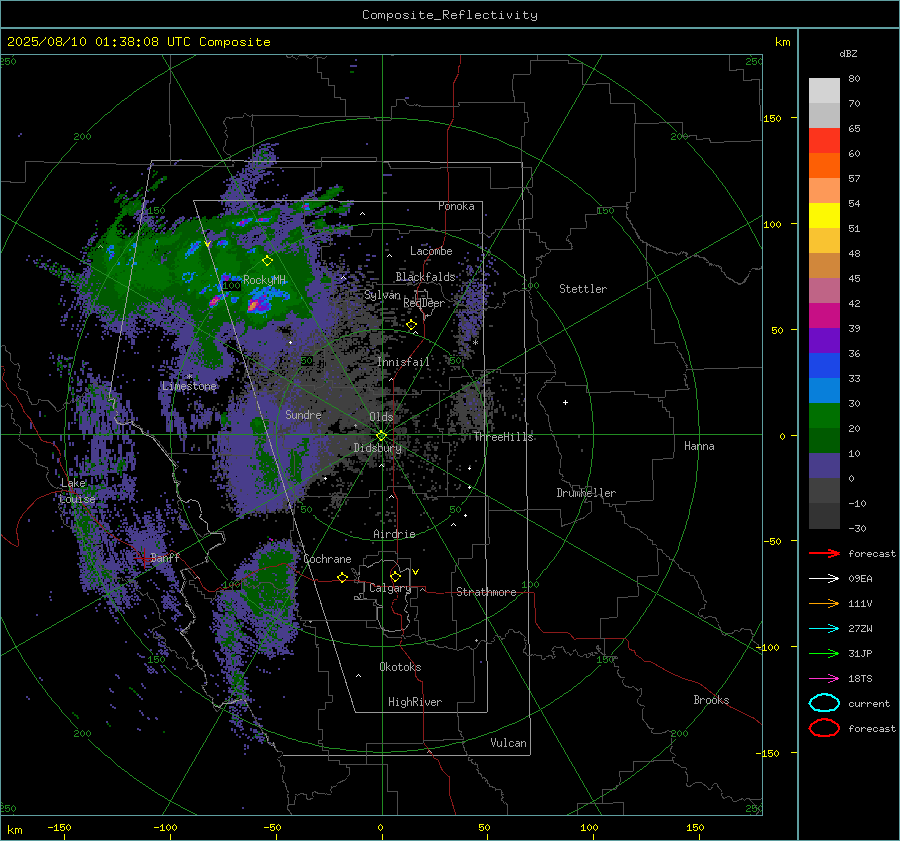Screen dimensions: 900x841
Task: Click the red 'forecast' ellipse icon
Action: pyautogui.click(x=824, y=728)
